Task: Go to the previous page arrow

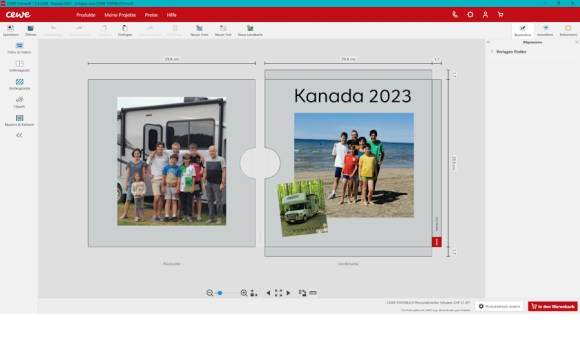Action: pyautogui.click(x=268, y=293)
